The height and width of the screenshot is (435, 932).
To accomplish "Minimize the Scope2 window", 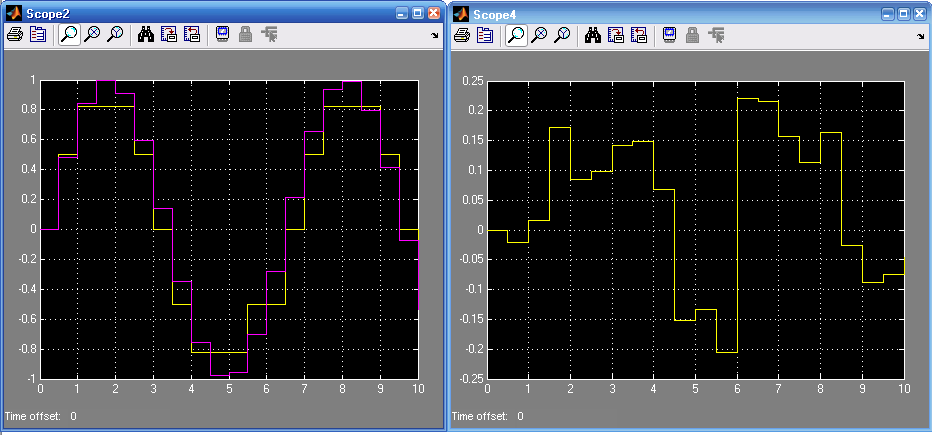I will 402,13.
